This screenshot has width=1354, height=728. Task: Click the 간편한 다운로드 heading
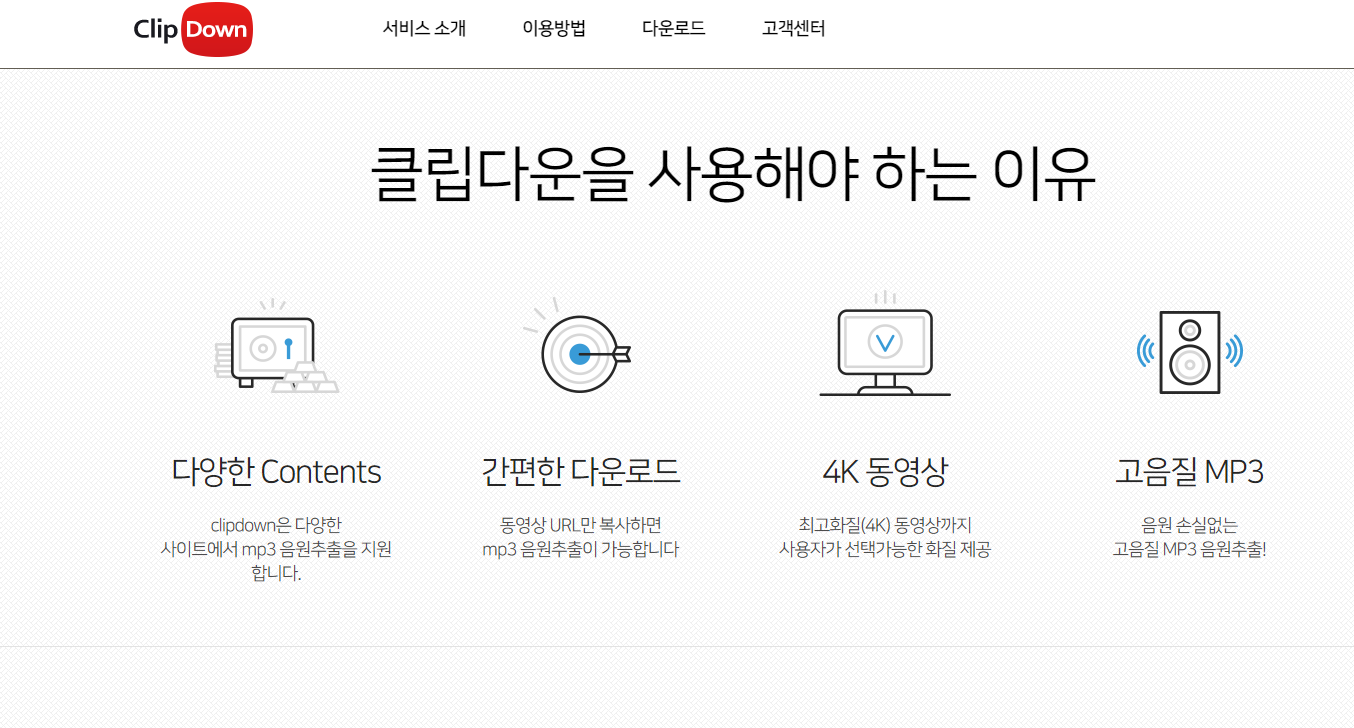pyautogui.click(x=581, y=472)
